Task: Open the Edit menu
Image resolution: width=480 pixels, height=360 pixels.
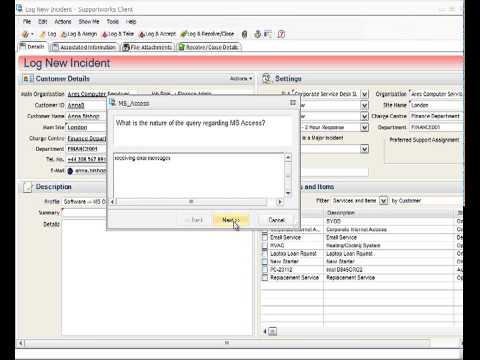Action: [42, 22]
